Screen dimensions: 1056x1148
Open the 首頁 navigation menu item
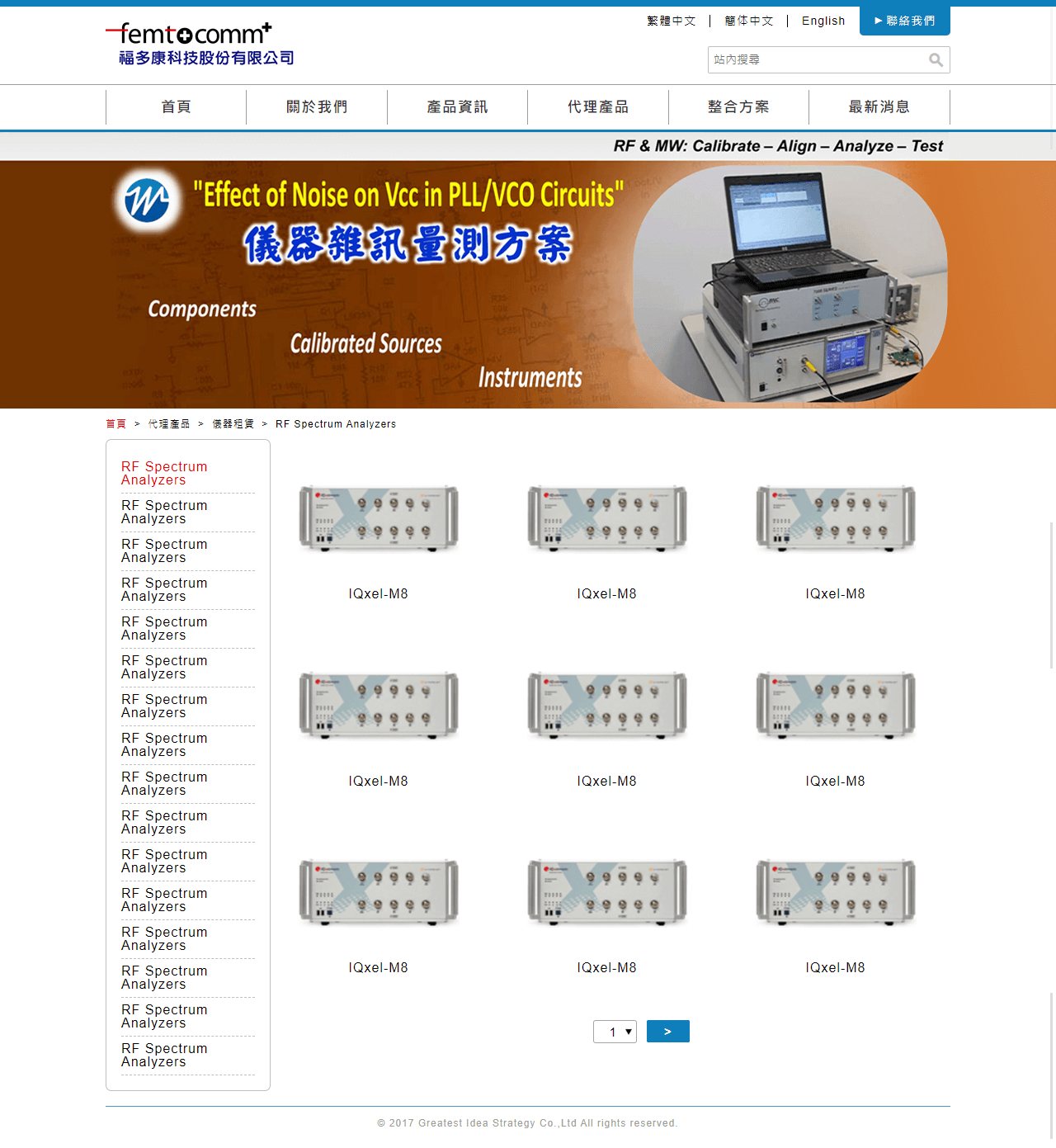[x=176, y=106]
